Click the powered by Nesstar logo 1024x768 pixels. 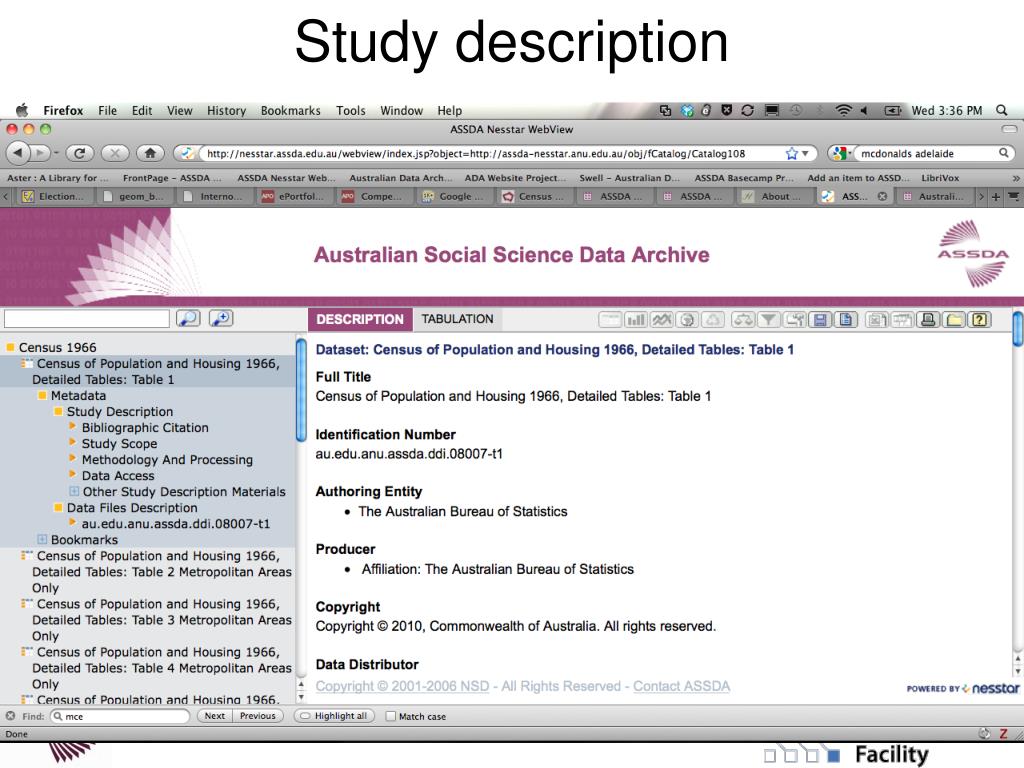point(963,688)
